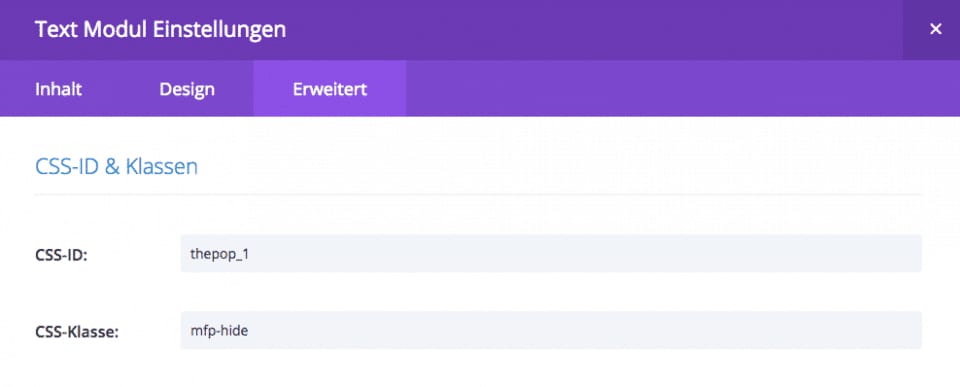Click empty space after mfp-hide in field
The image size is (960, 387).
582,330
